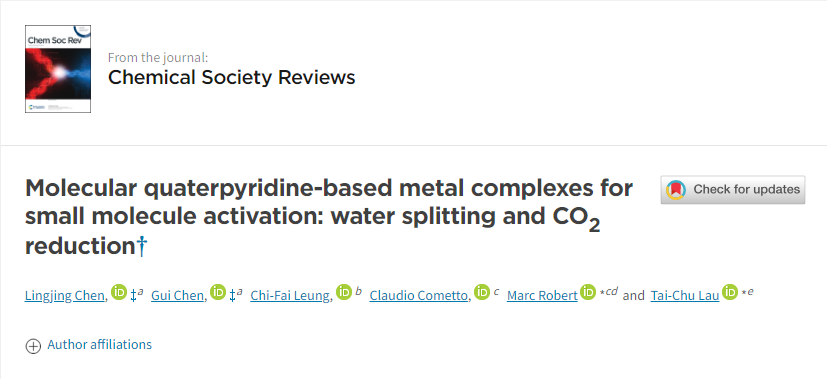Viewport: 827px width, 379px height.
Task: Click double dagger footnote after Lingjing Chen
Action: pos(133,295)
